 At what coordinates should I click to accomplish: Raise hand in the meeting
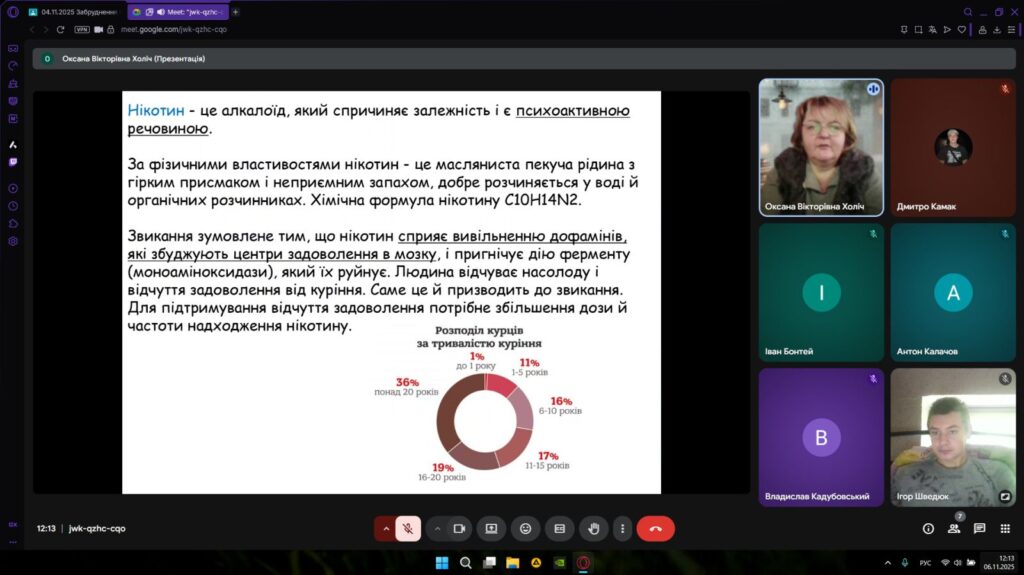point(594,528)
